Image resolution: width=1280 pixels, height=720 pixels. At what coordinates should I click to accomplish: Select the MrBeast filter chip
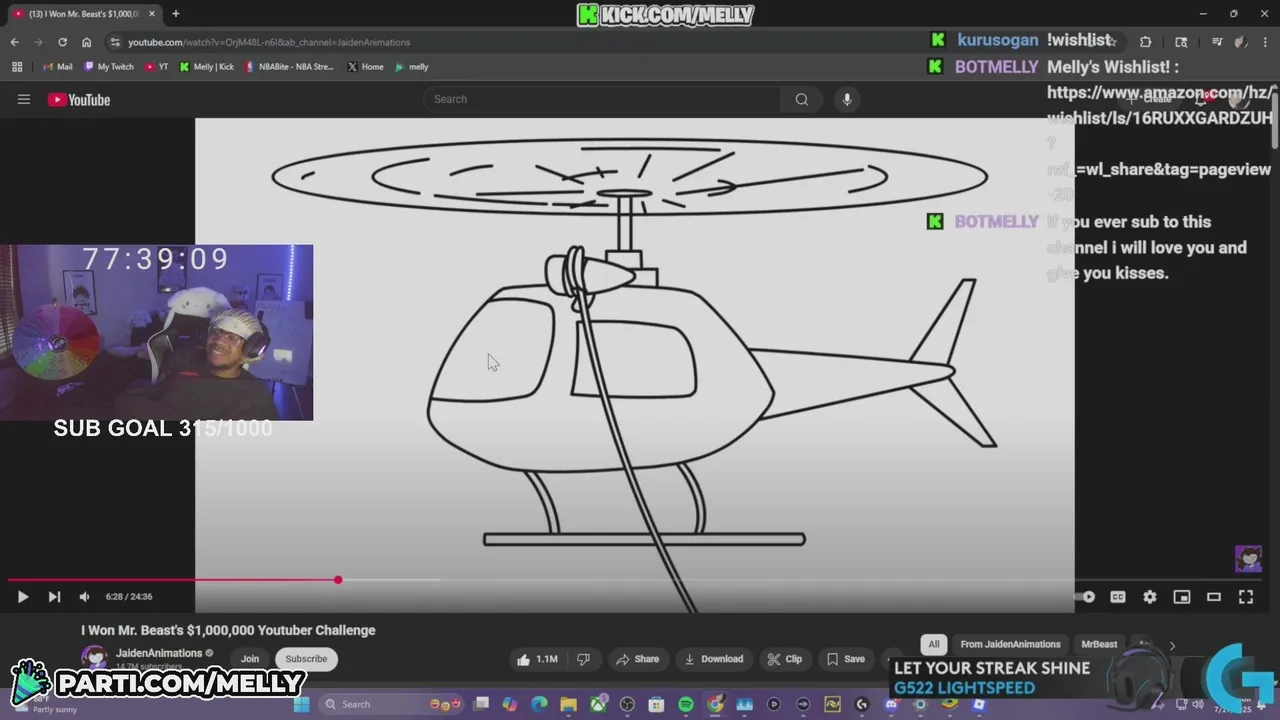(1099, 644)
